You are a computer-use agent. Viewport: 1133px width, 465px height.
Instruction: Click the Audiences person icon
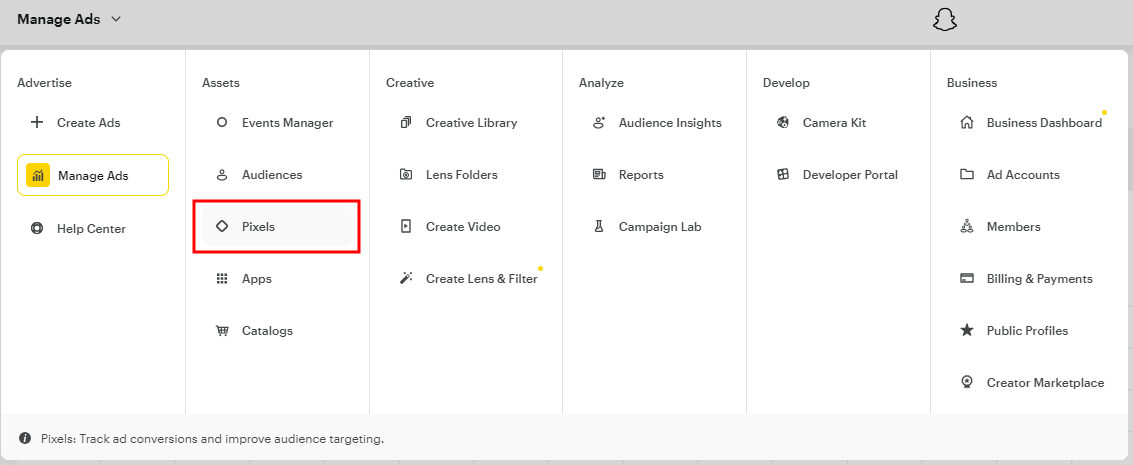pos(222,175)
